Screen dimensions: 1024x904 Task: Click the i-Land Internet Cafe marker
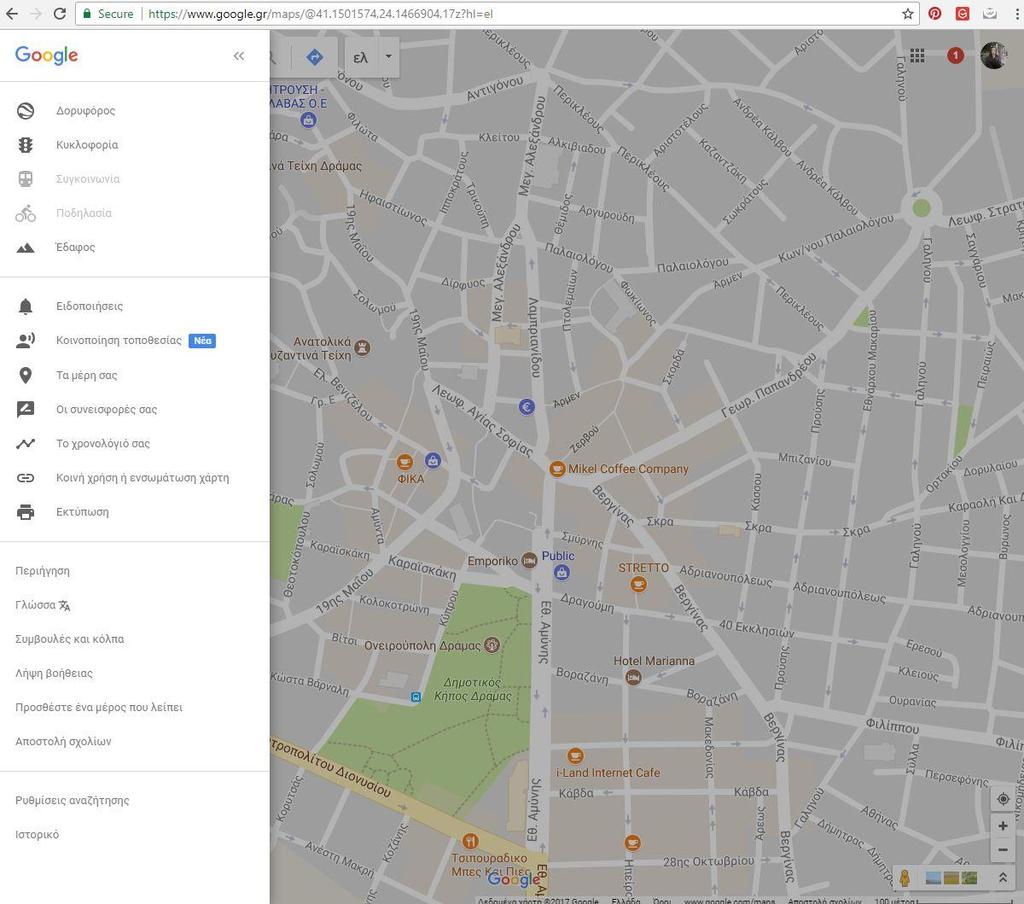(575, 756)
